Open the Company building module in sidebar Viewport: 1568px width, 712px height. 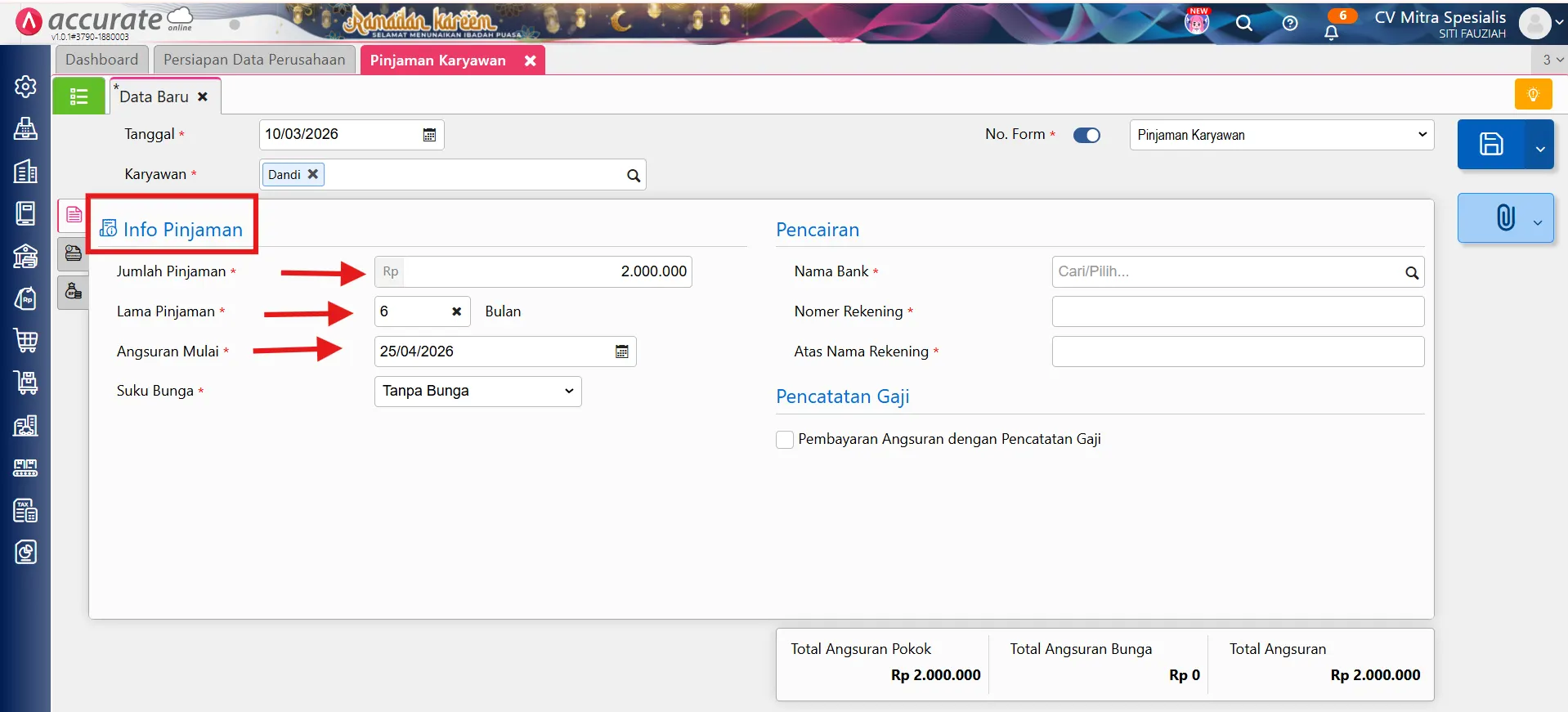(x=25, y=171)
